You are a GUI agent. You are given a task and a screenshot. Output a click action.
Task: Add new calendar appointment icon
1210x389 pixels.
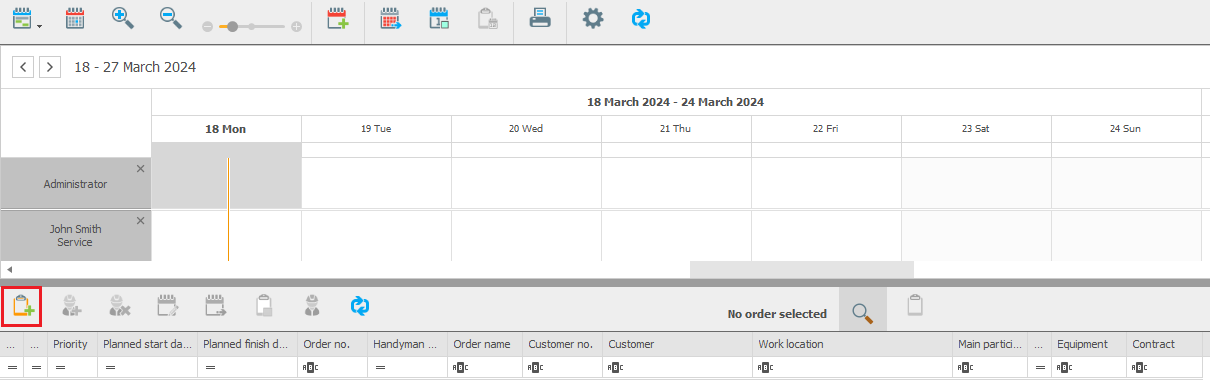[x=338, y=18]
